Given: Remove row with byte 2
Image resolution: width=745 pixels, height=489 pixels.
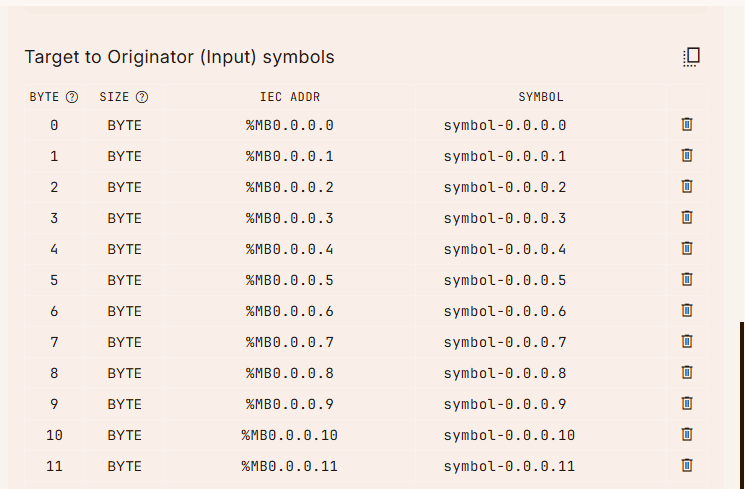Looking at the screenshot, I should click(x=687, y=187).
